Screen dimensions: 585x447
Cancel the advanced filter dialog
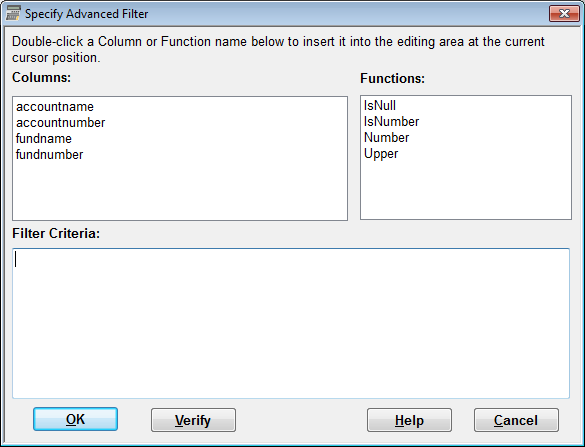(516, 420)
